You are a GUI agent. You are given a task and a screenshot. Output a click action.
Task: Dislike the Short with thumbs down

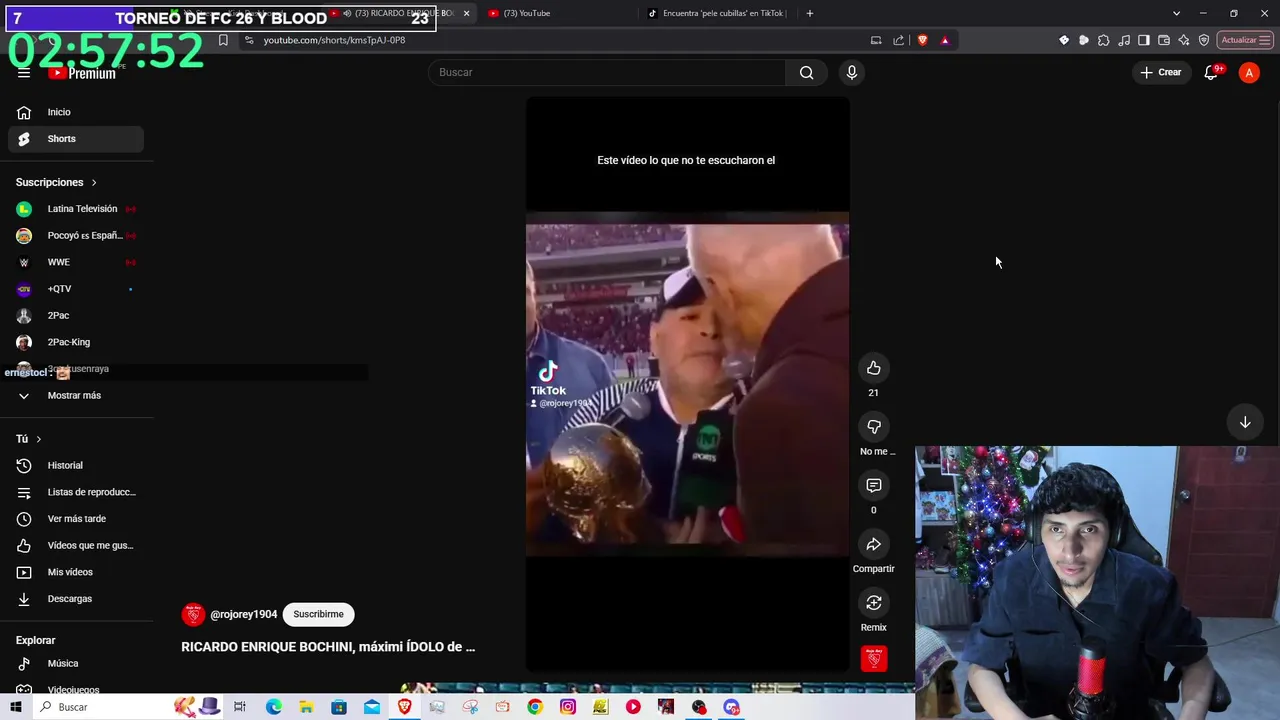(x=874, y=427)
